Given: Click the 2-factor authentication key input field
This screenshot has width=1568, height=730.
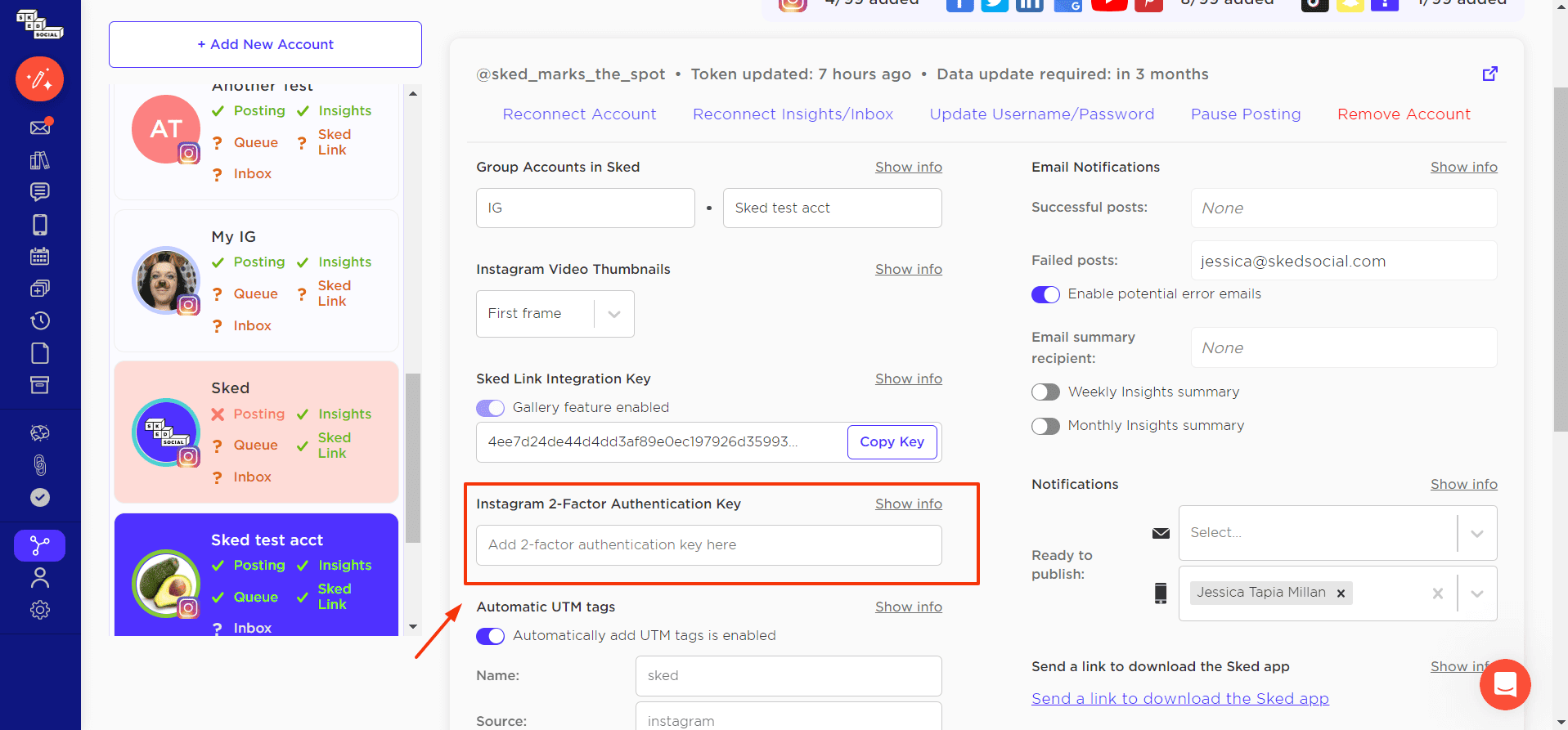Looking at the screenshot, I should [x=709, y=545].
